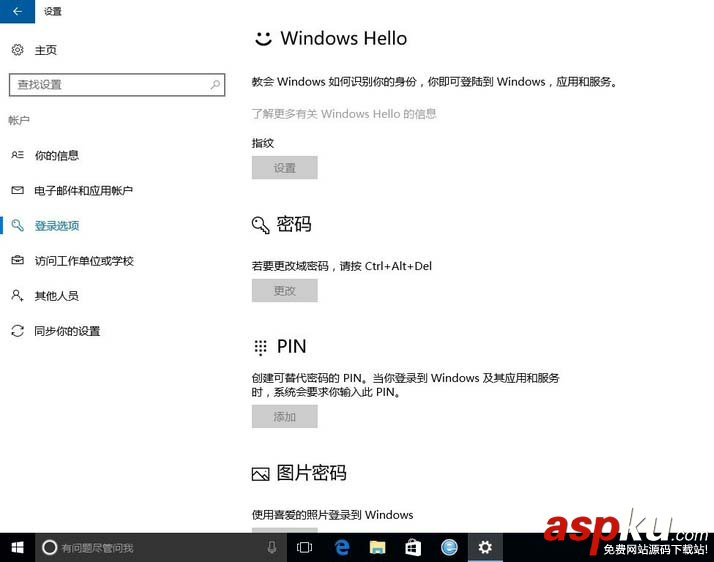Click the 指纹 label
714x562 pixels.
pos(263,143)
